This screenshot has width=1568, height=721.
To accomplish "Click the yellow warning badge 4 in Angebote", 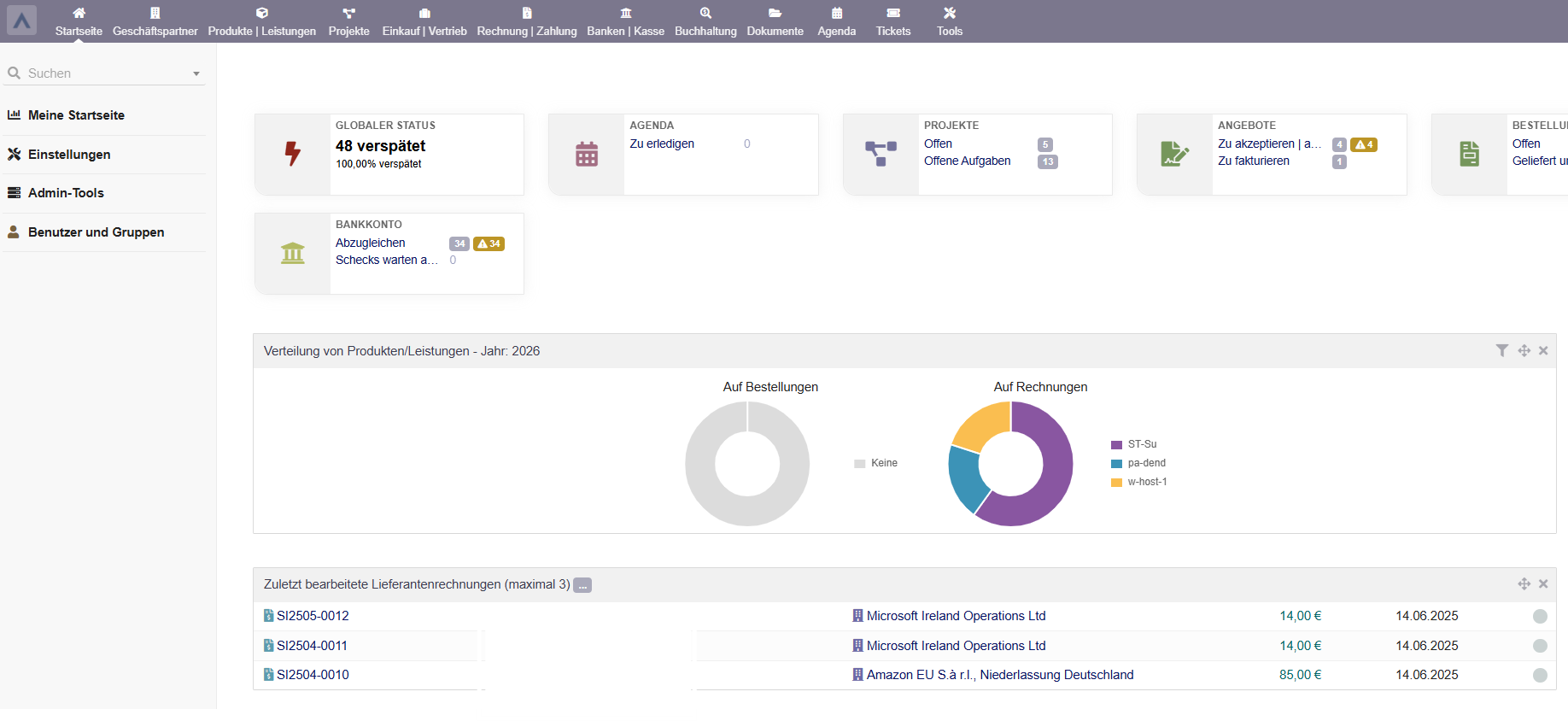I will tap(1364, 144).
